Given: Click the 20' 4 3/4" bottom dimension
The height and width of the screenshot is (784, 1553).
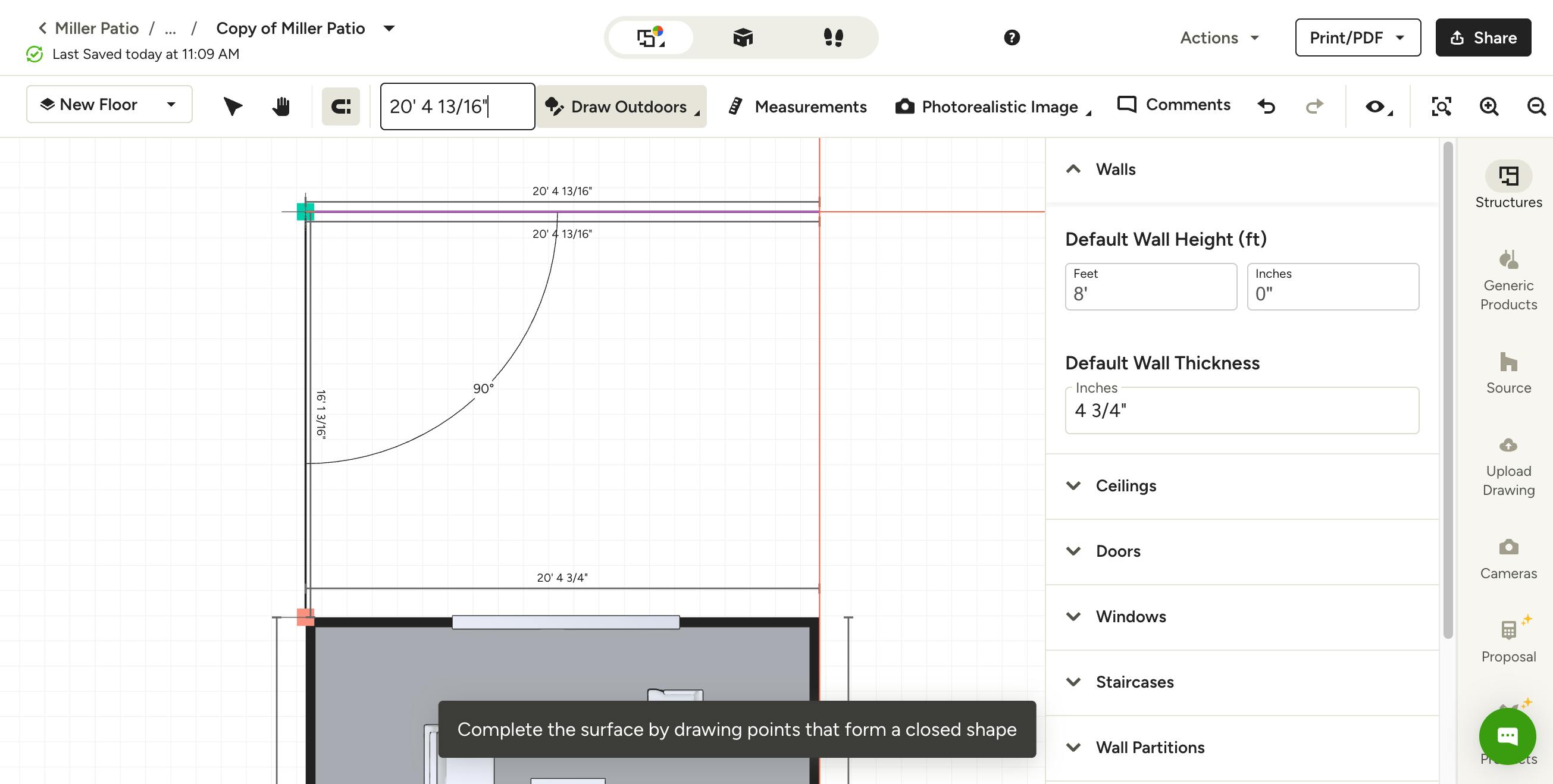Looking at the screenshot, I should click(562, 578).
